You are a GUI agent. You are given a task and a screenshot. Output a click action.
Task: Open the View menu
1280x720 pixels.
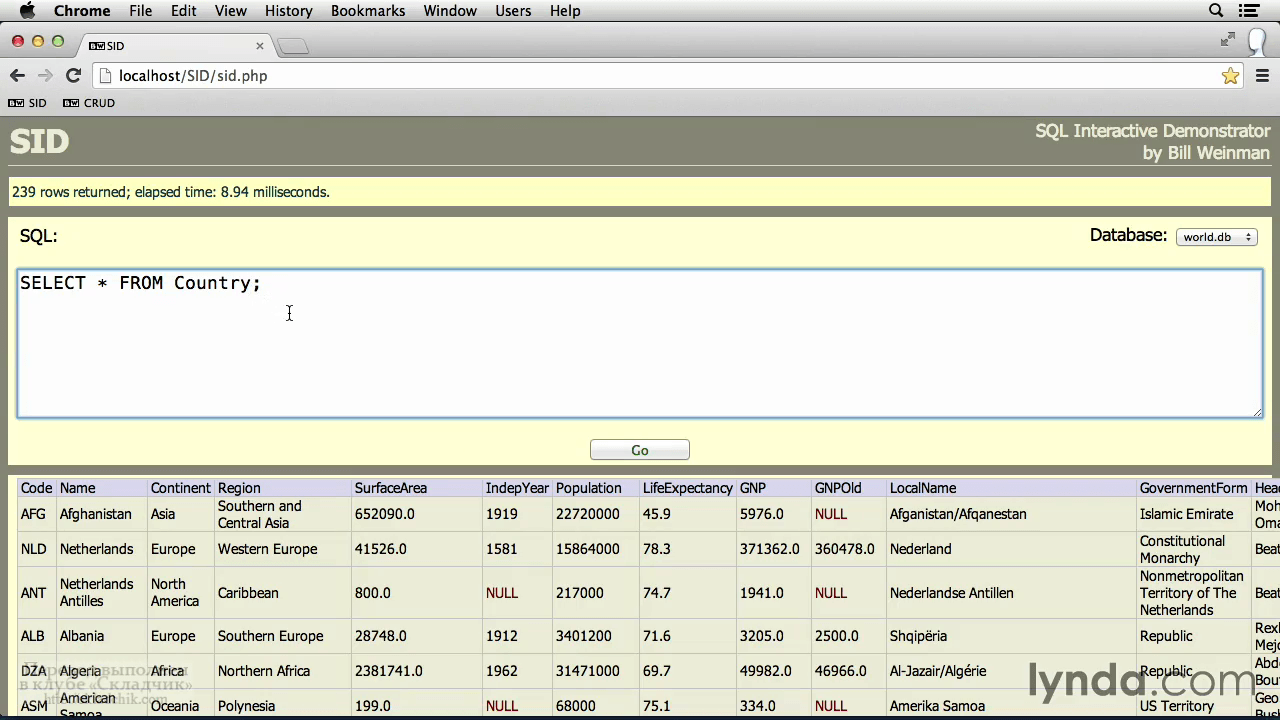pyautogui.click(x=231, y=11)
